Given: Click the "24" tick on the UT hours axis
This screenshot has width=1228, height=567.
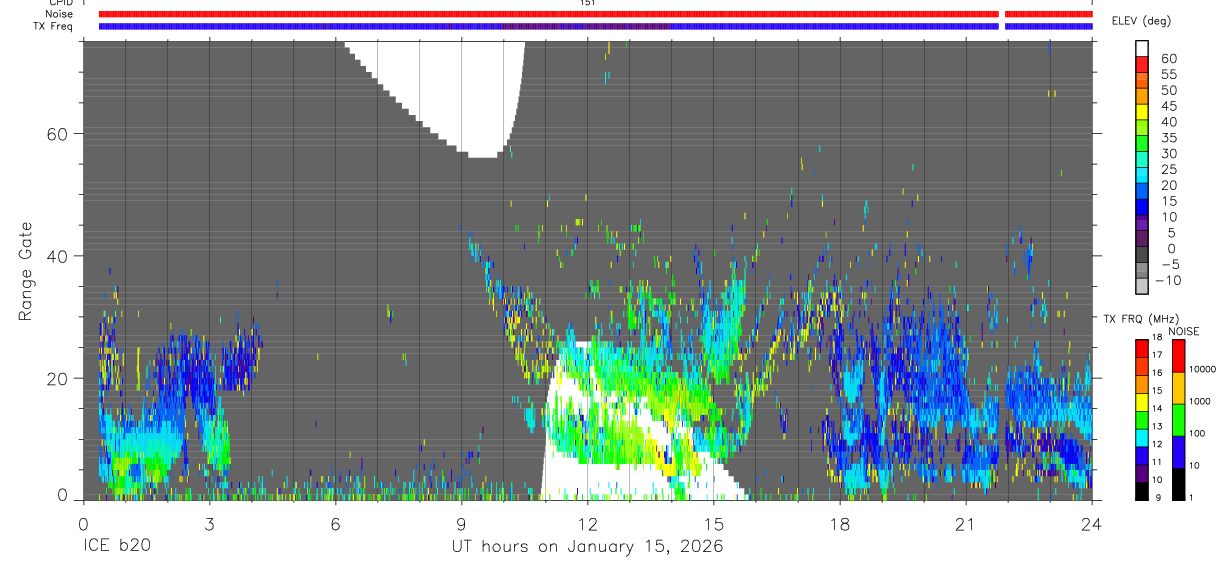Looking at the screenshot, I should pos(1092,524).
